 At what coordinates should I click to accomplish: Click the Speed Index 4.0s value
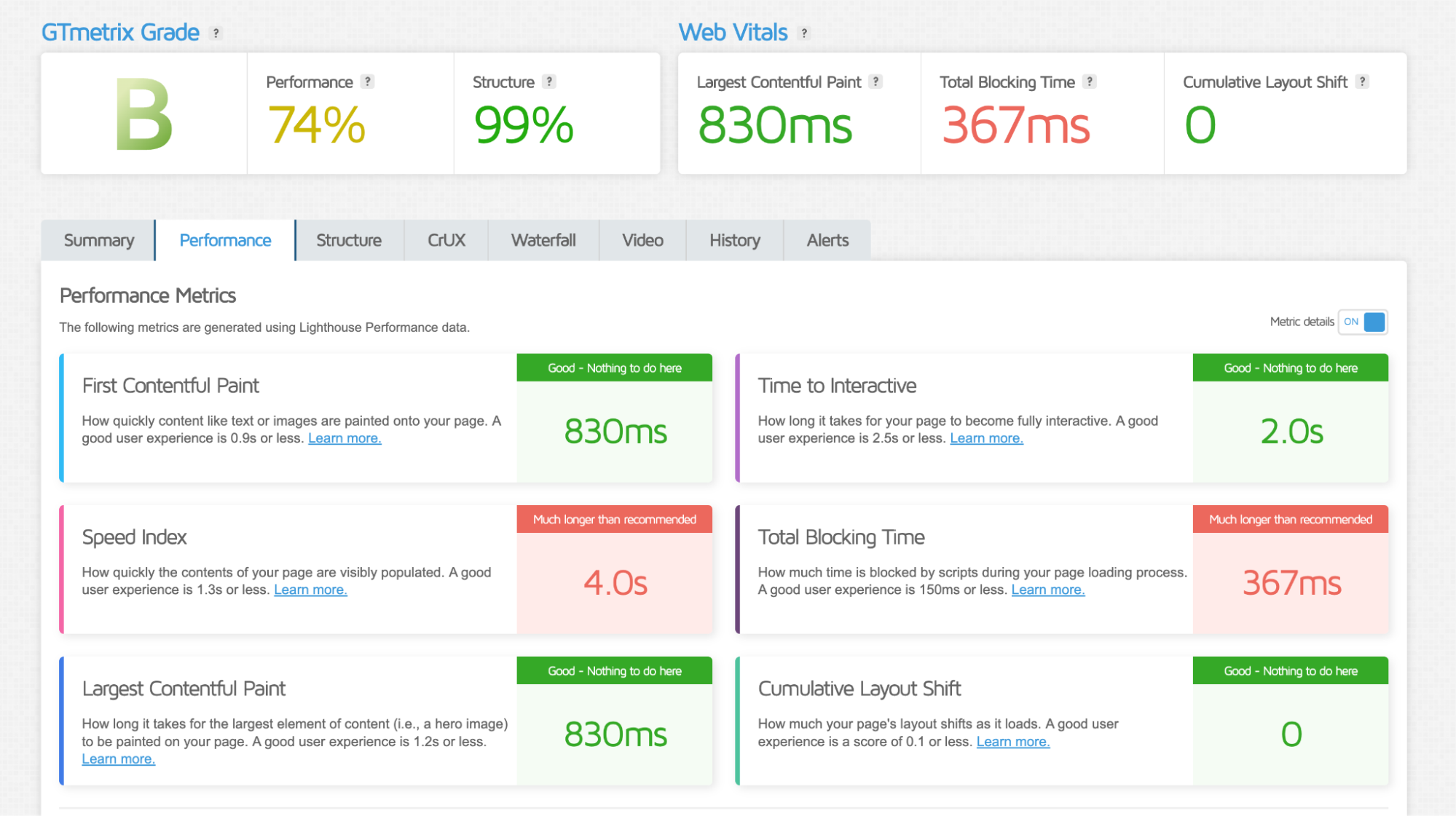pyautogui.click(x=615, y=583)
